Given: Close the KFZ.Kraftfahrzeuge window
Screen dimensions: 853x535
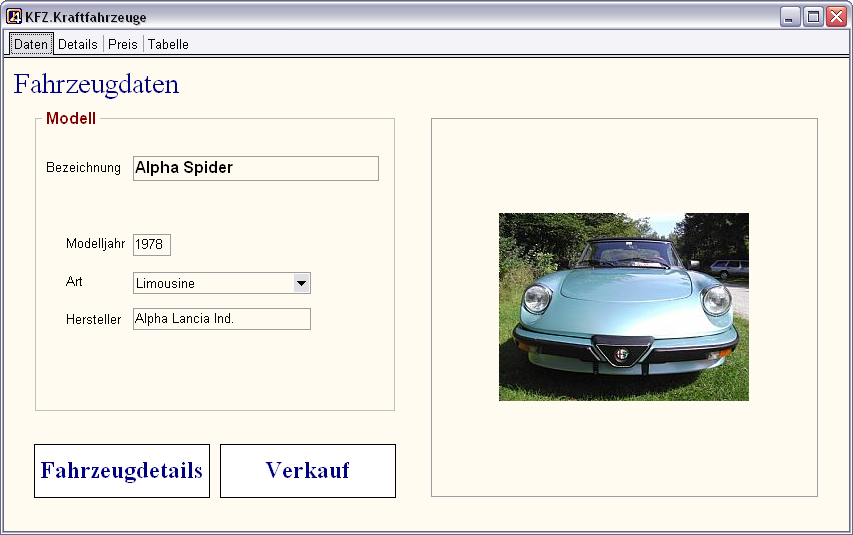Looking at the screenshot, I should [836, 17].
